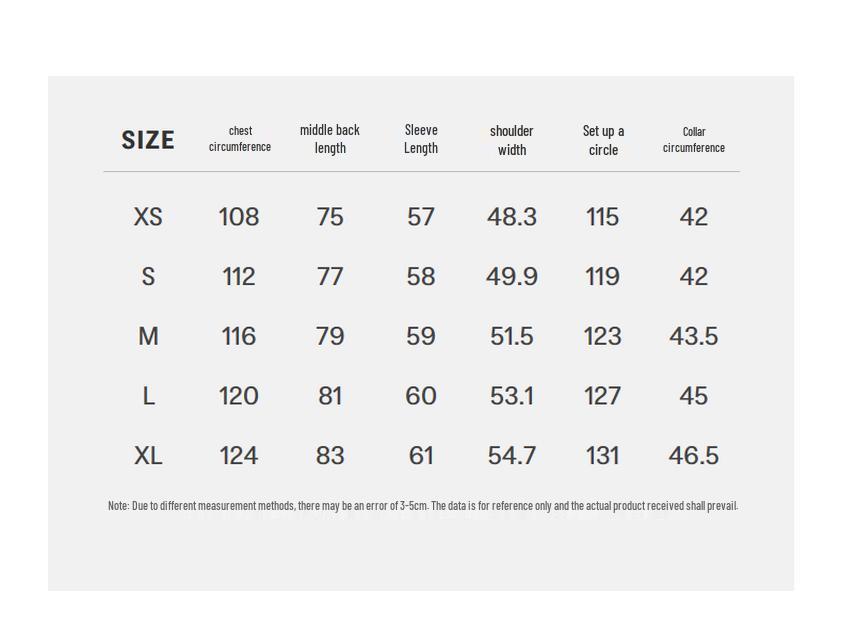Click the Set up a circle header
Screen dimensions: 842x632
click(603, 140)
